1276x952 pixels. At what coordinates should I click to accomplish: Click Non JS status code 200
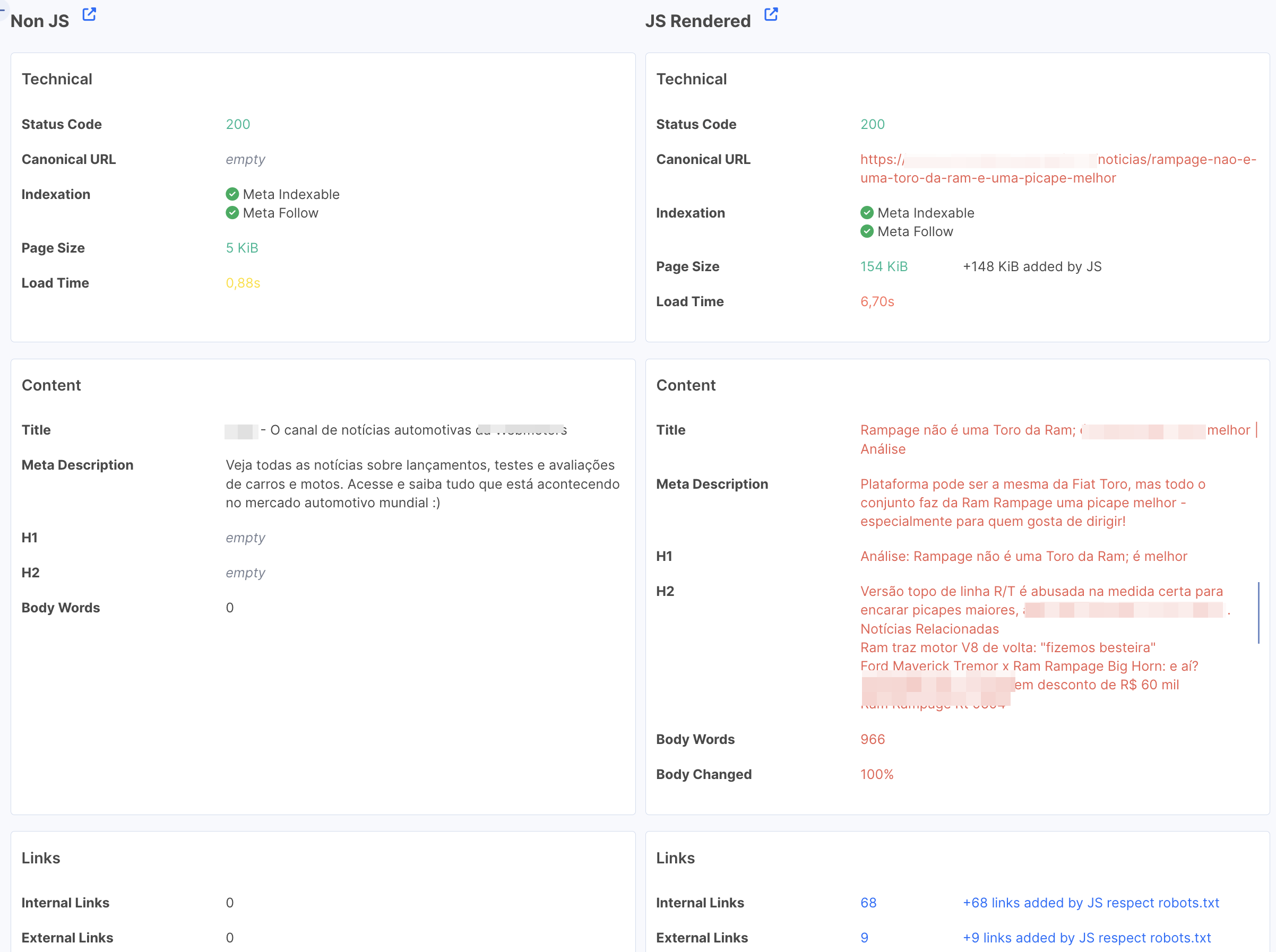click(x=237, y=124)
